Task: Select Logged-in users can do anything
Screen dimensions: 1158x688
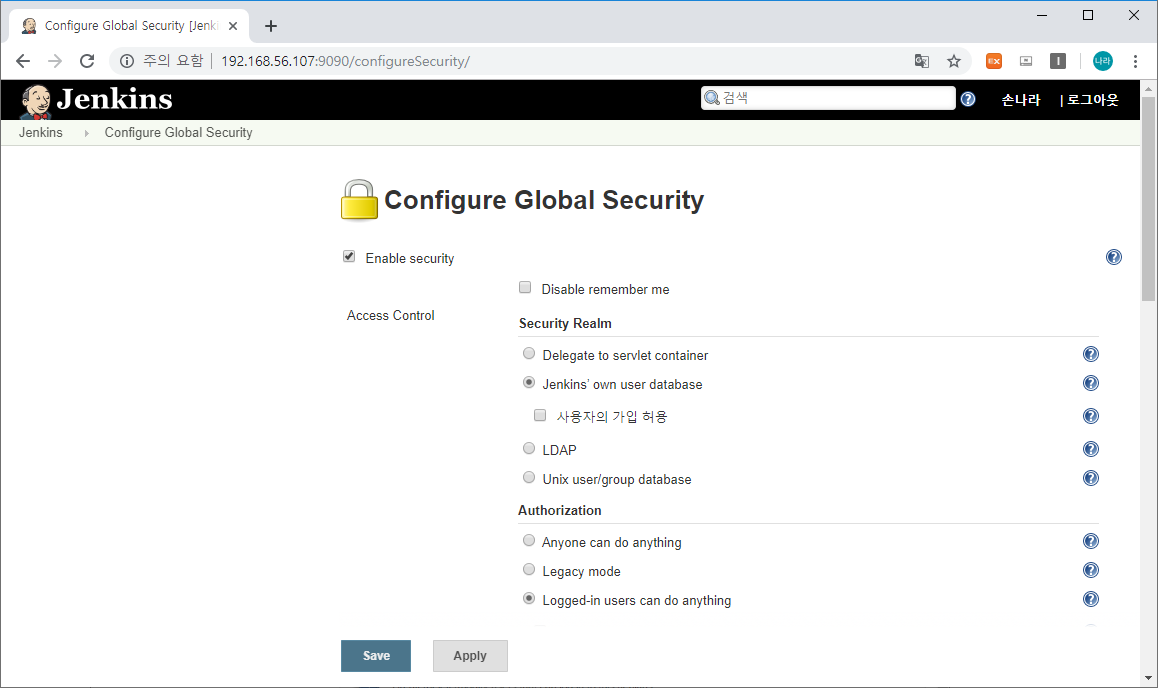Action: pos(529,599)
